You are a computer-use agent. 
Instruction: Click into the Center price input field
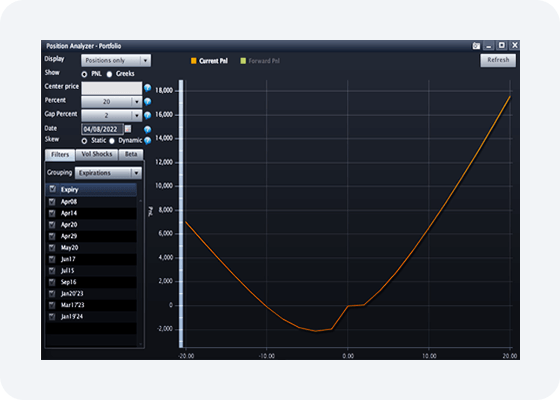(x=111, y=88)
